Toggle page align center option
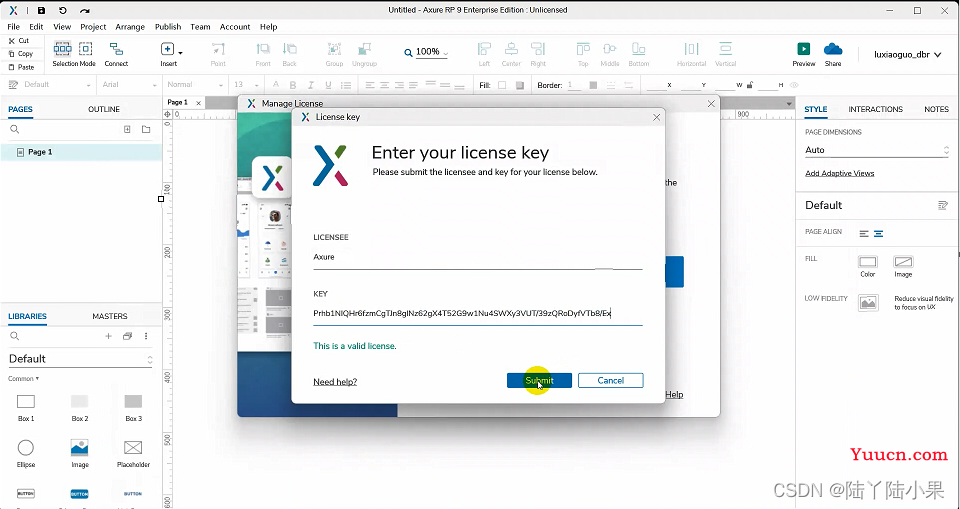 [879, 233]
